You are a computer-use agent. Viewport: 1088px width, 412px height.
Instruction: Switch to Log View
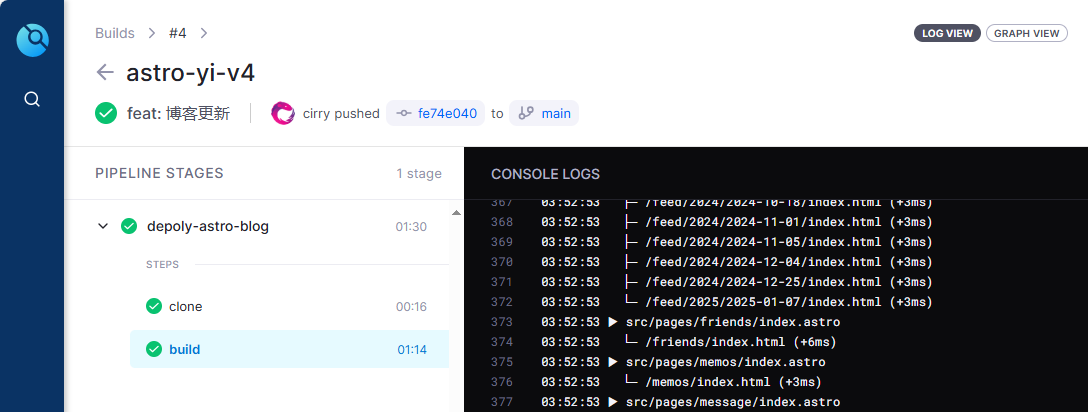tap(946, 33)
